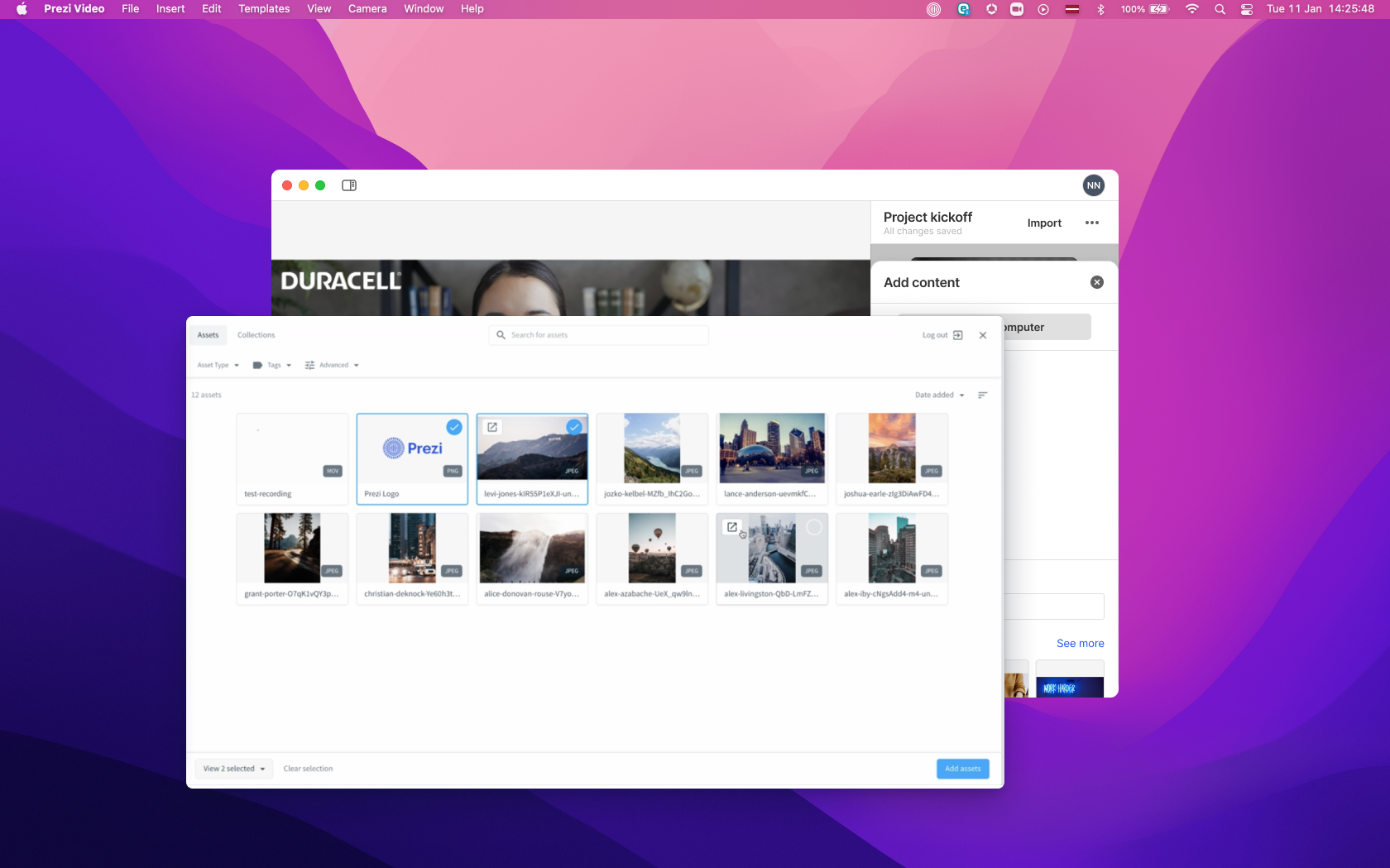Open levi-jones image in external preview
This screenshot has height=868, width=1390.
coord(492,427)
